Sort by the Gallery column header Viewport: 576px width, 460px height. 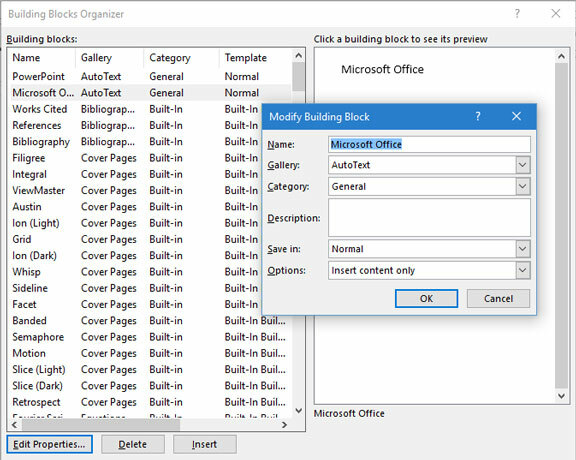pyautogui.click(x=109, y=58)
